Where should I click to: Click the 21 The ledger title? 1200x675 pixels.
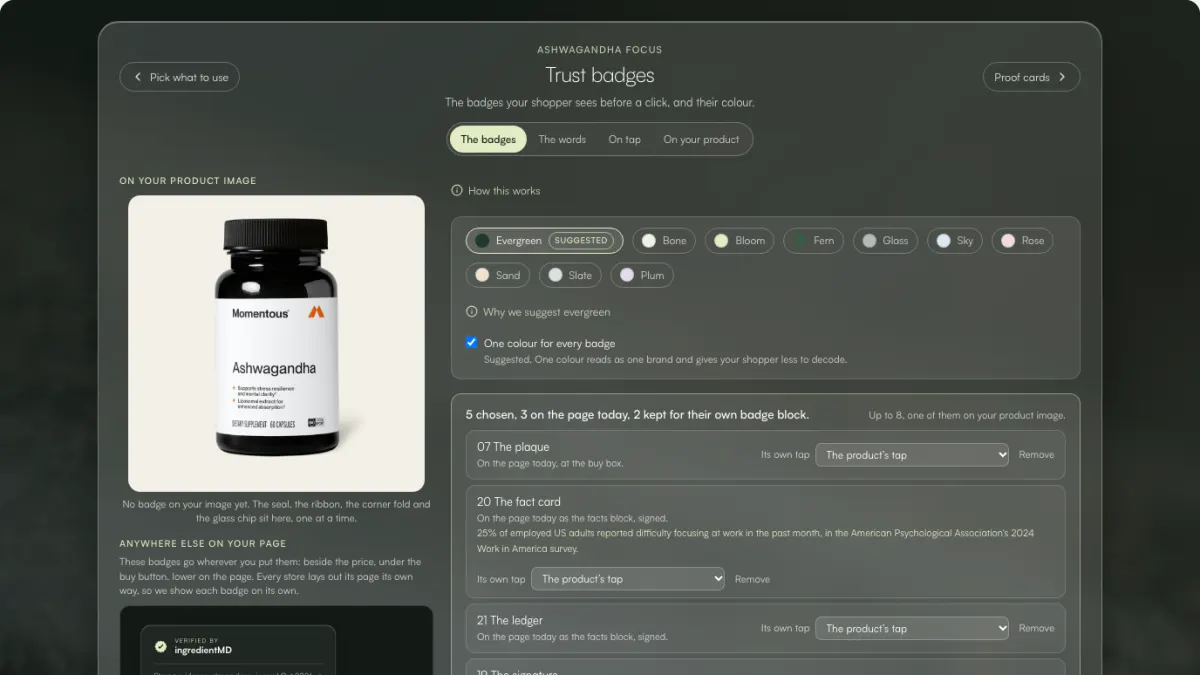510,620
